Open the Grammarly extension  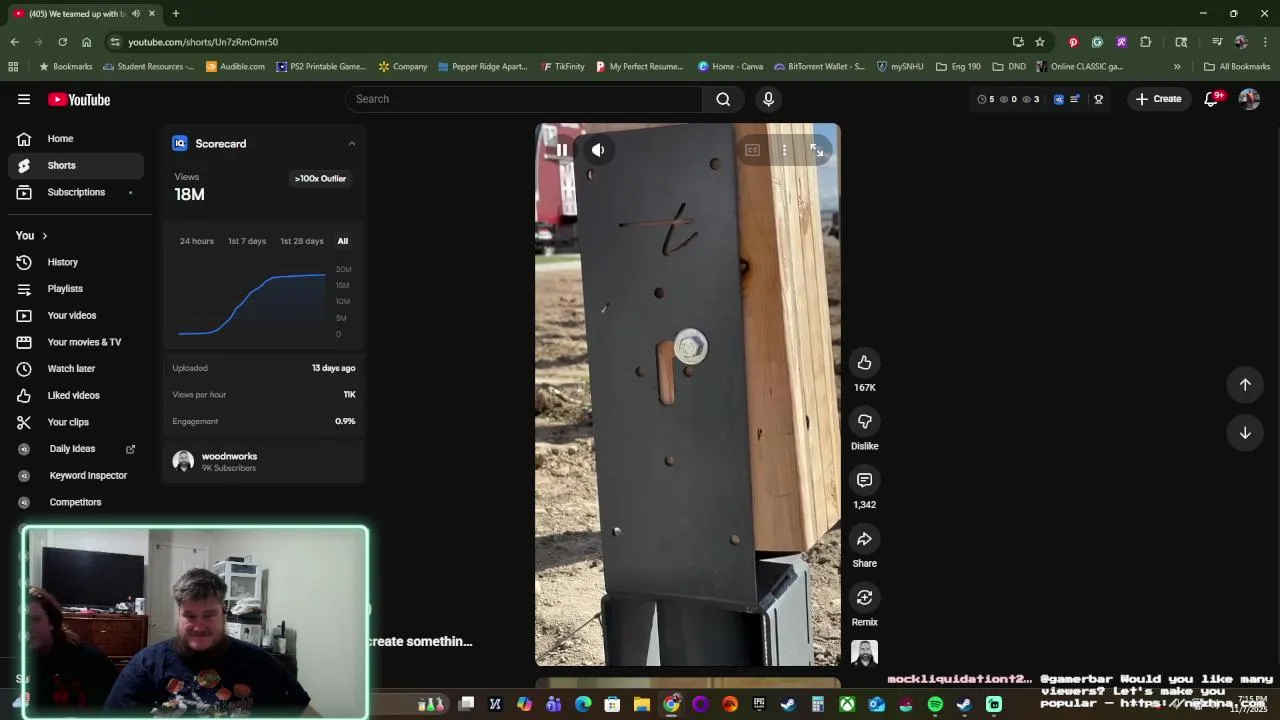[1097, 42]
